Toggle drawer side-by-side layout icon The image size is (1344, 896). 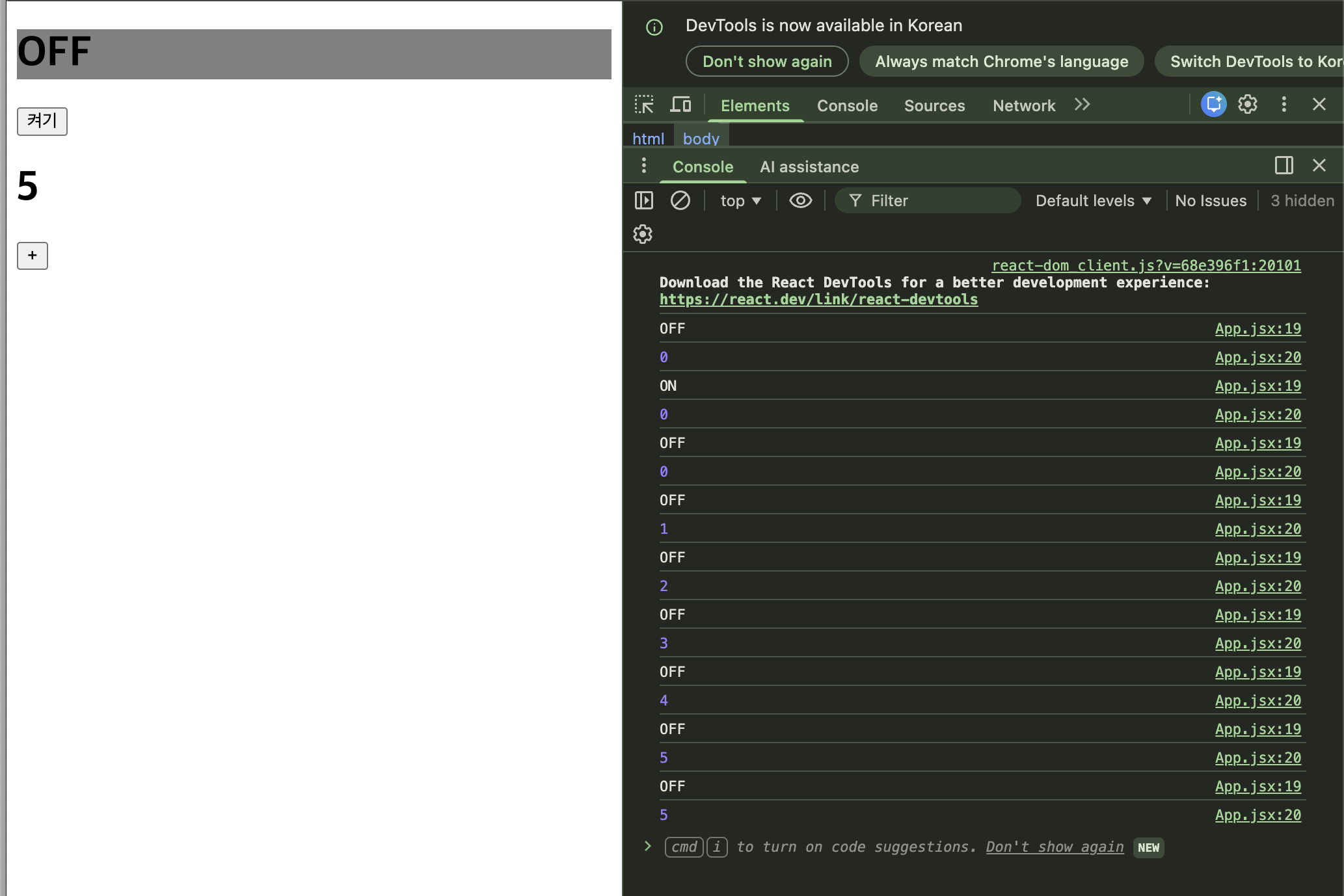[1284, 166]
